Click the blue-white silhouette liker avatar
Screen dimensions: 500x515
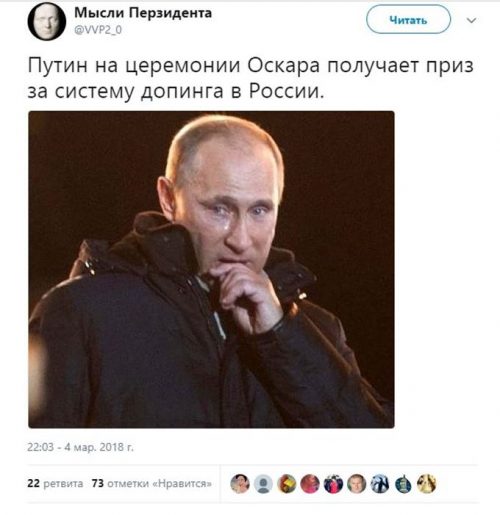click(380, 484)
